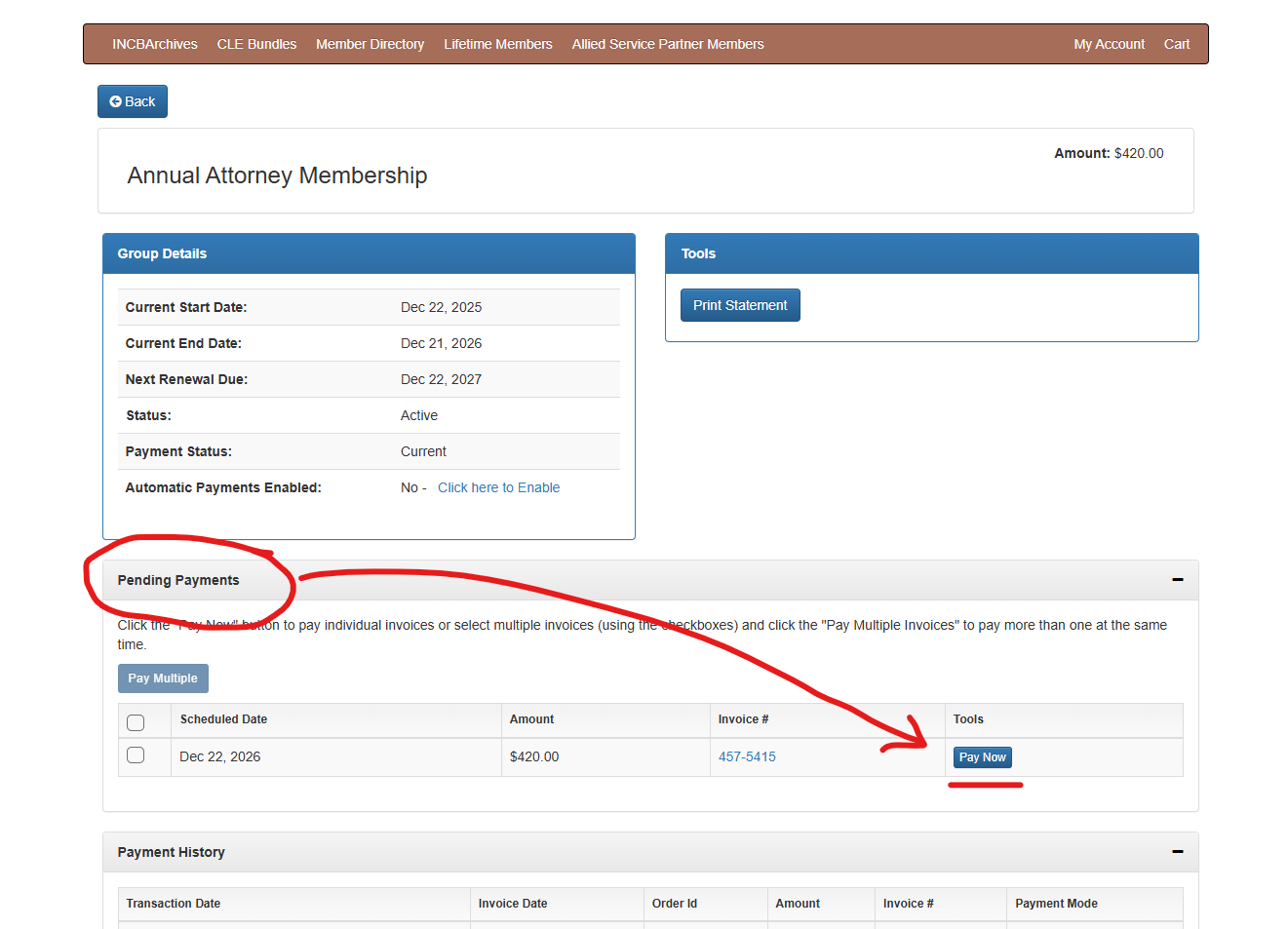The width and height of the screenshot is (1288, 929).
Task: Check the select-all invoices checkbox
Action: 136,722
